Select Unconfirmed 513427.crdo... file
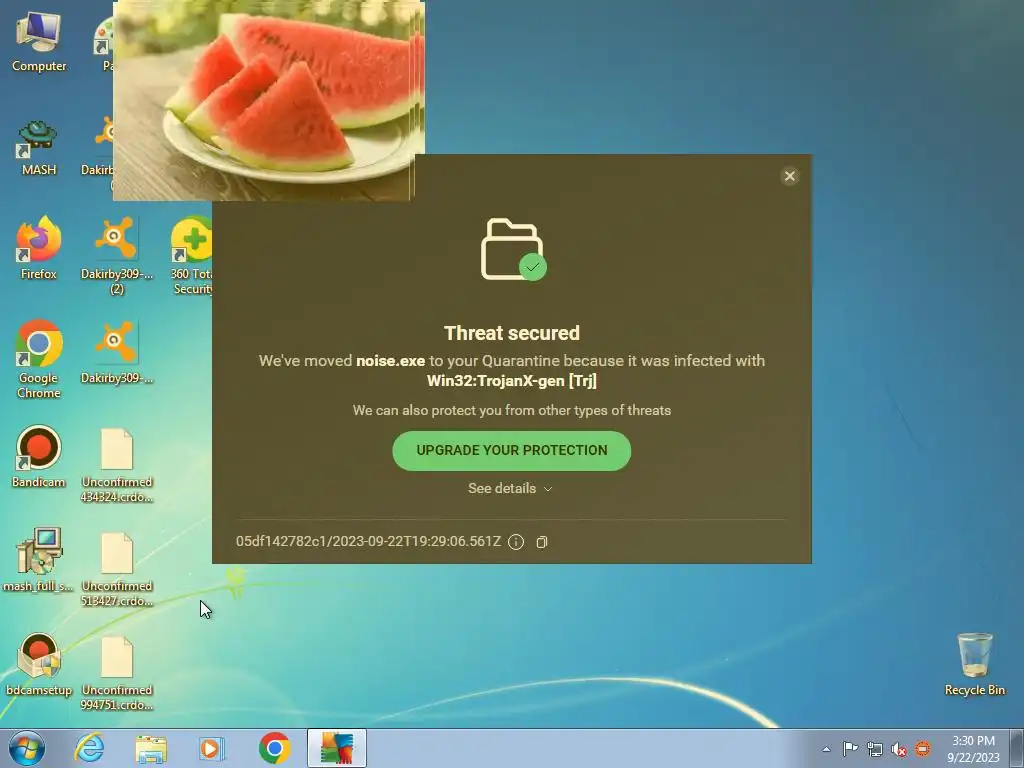 click(x=117, y=569)
